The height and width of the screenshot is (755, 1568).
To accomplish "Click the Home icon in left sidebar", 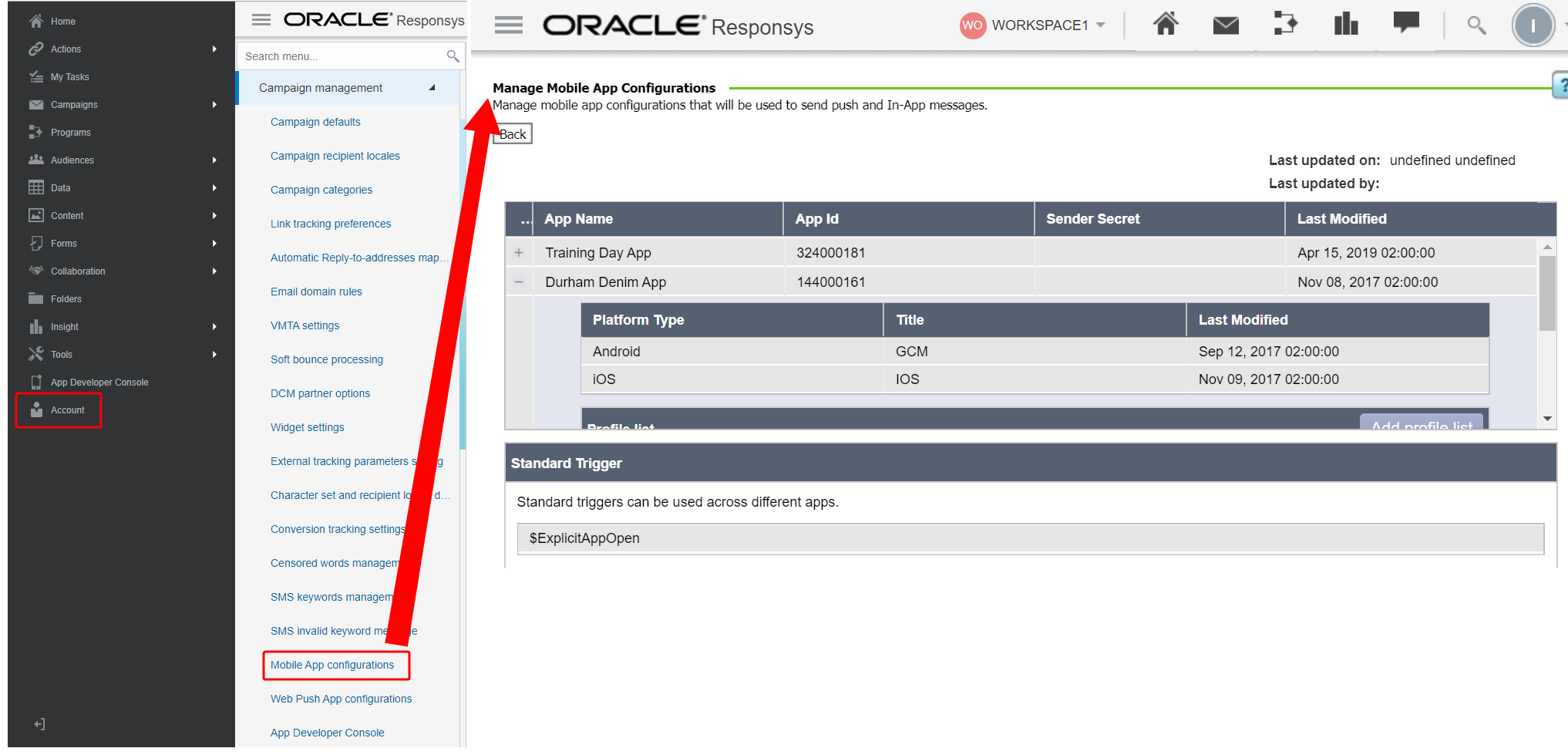I will [x=36, y=21].
